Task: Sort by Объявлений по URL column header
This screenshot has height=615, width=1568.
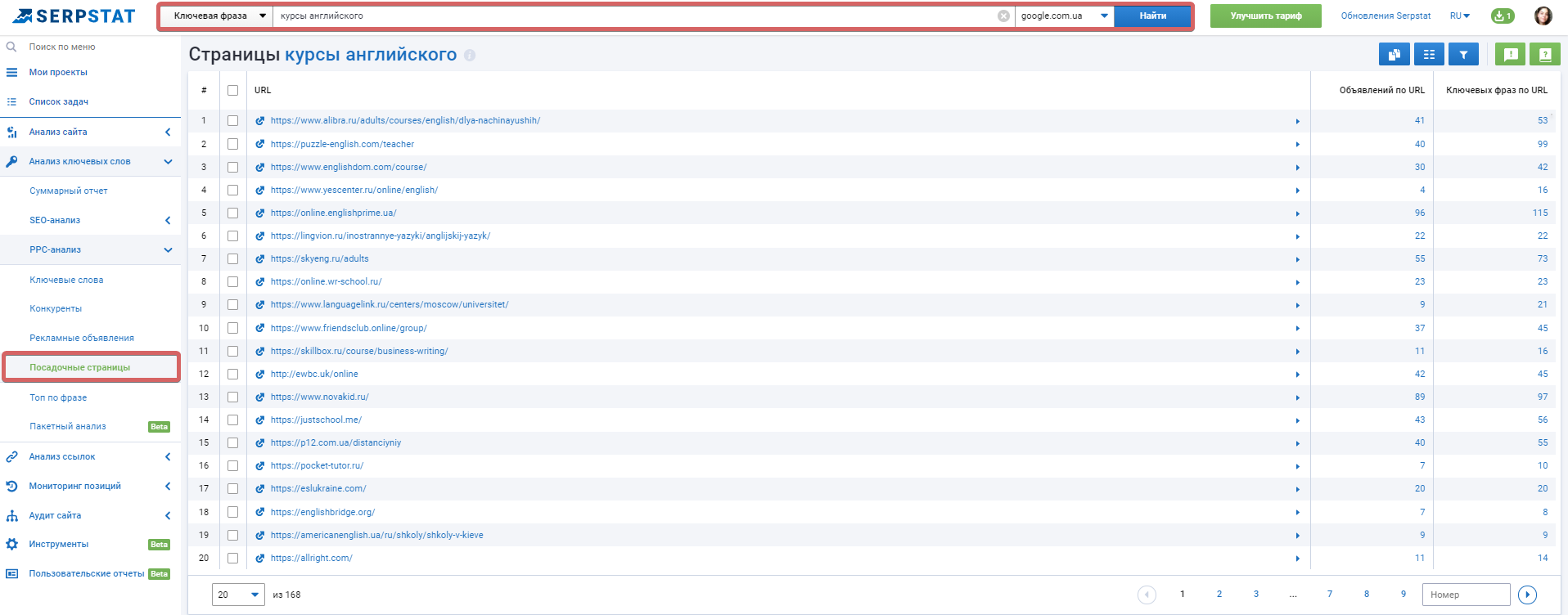Action: [x=1381, y=90]
